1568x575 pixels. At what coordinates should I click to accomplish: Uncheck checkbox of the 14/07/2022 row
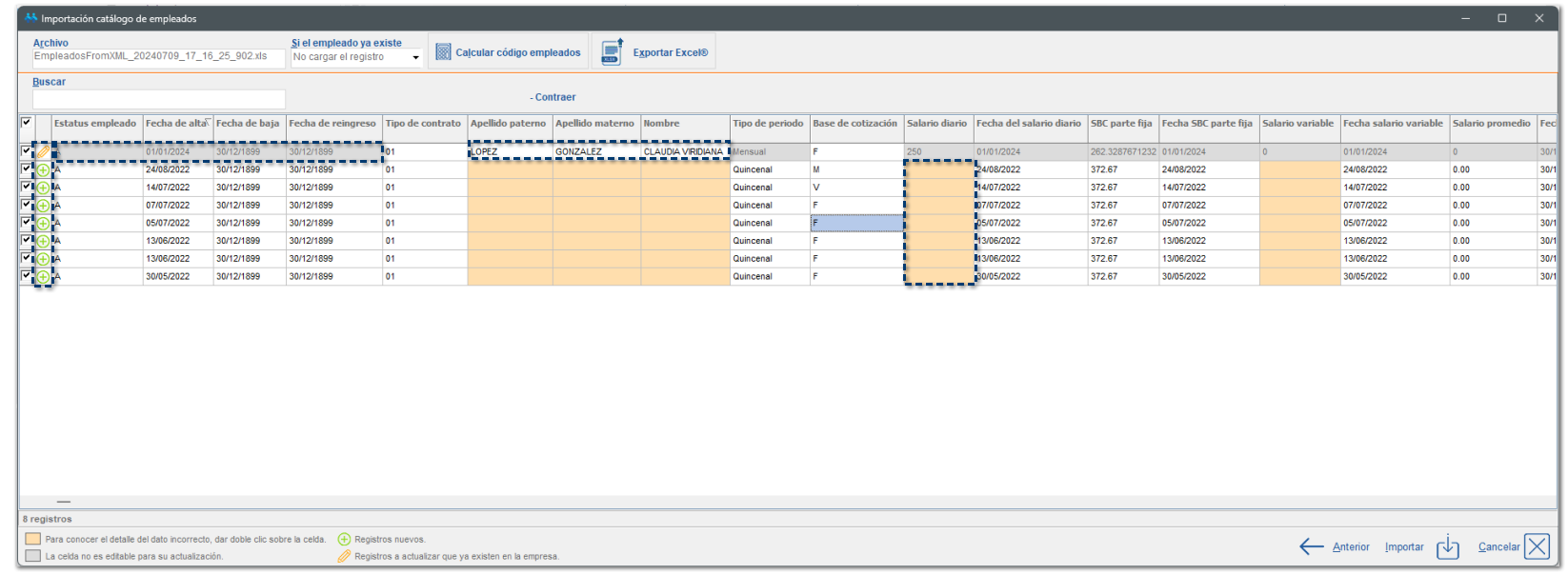tap(27, 188)
